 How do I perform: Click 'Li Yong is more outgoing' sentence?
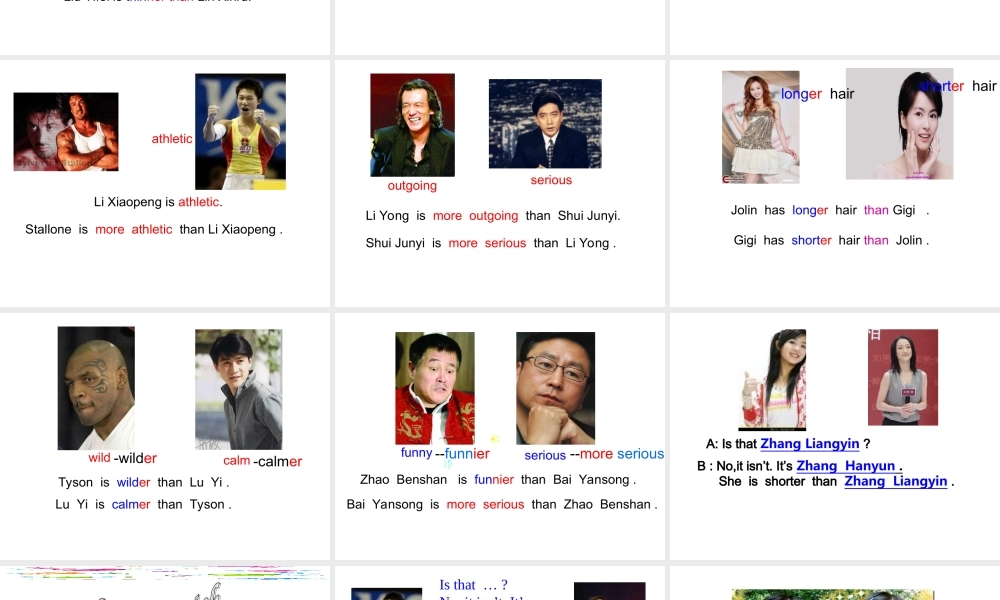click(493, 216)
